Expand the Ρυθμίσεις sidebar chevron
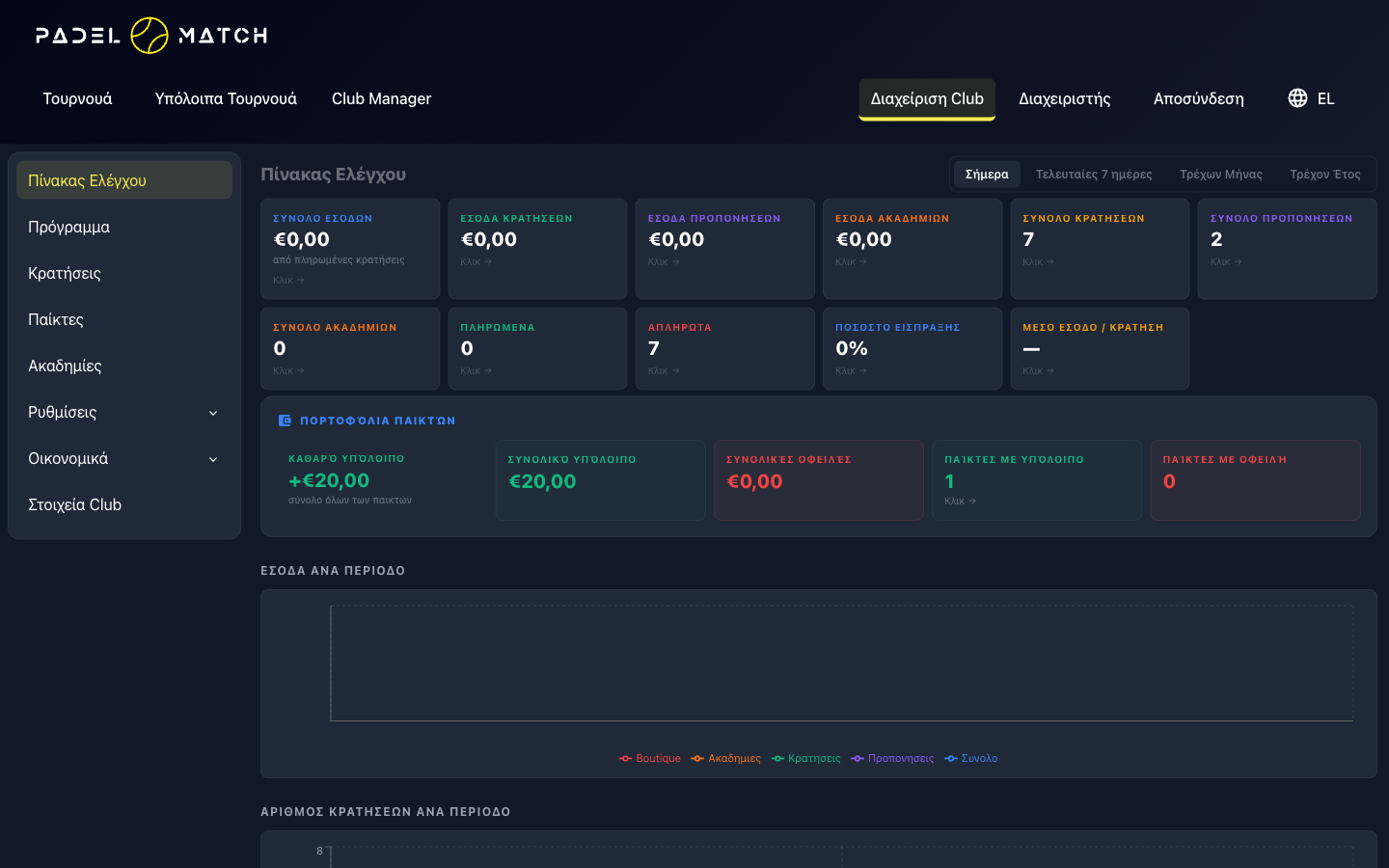 tap(213, 413)
